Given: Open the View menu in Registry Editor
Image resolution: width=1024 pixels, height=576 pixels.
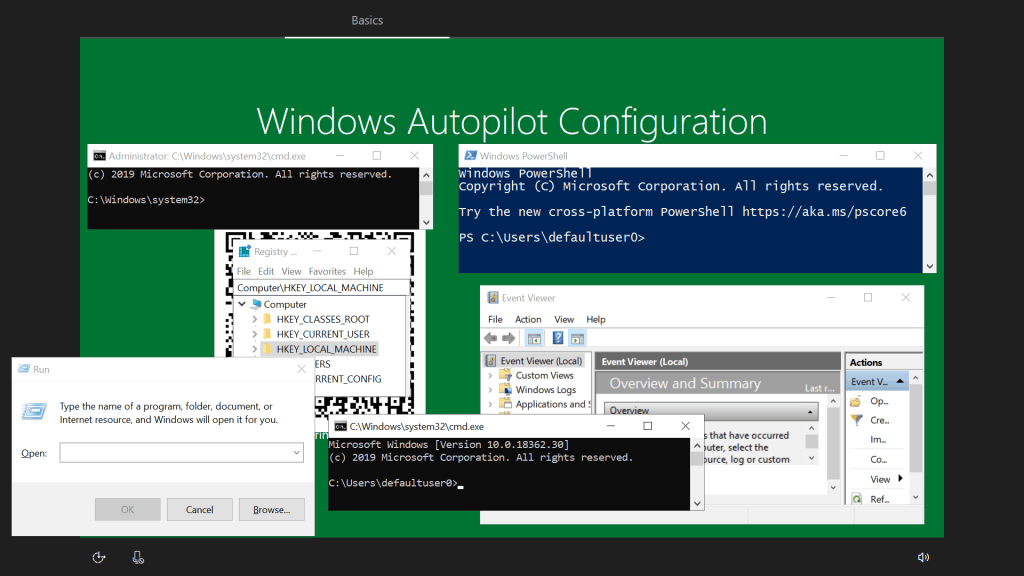Looking at the screenshot, I should (291, 272).
